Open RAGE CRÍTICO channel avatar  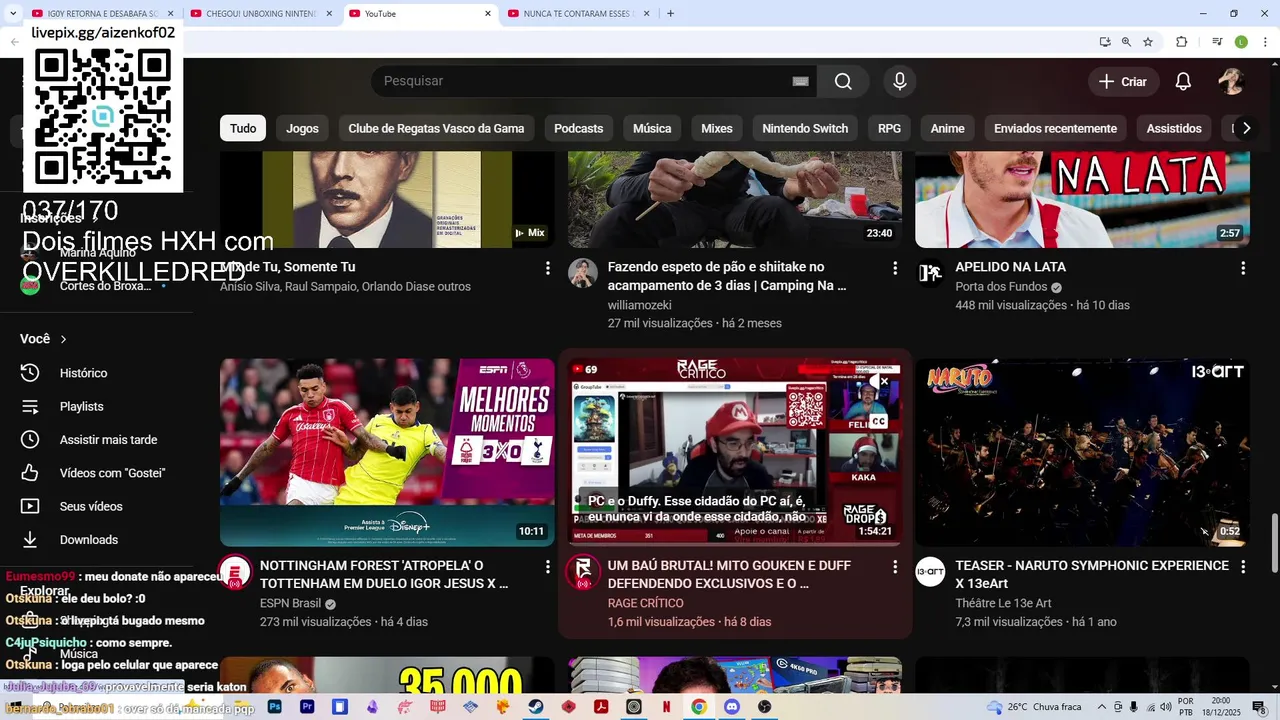(583, 572)
